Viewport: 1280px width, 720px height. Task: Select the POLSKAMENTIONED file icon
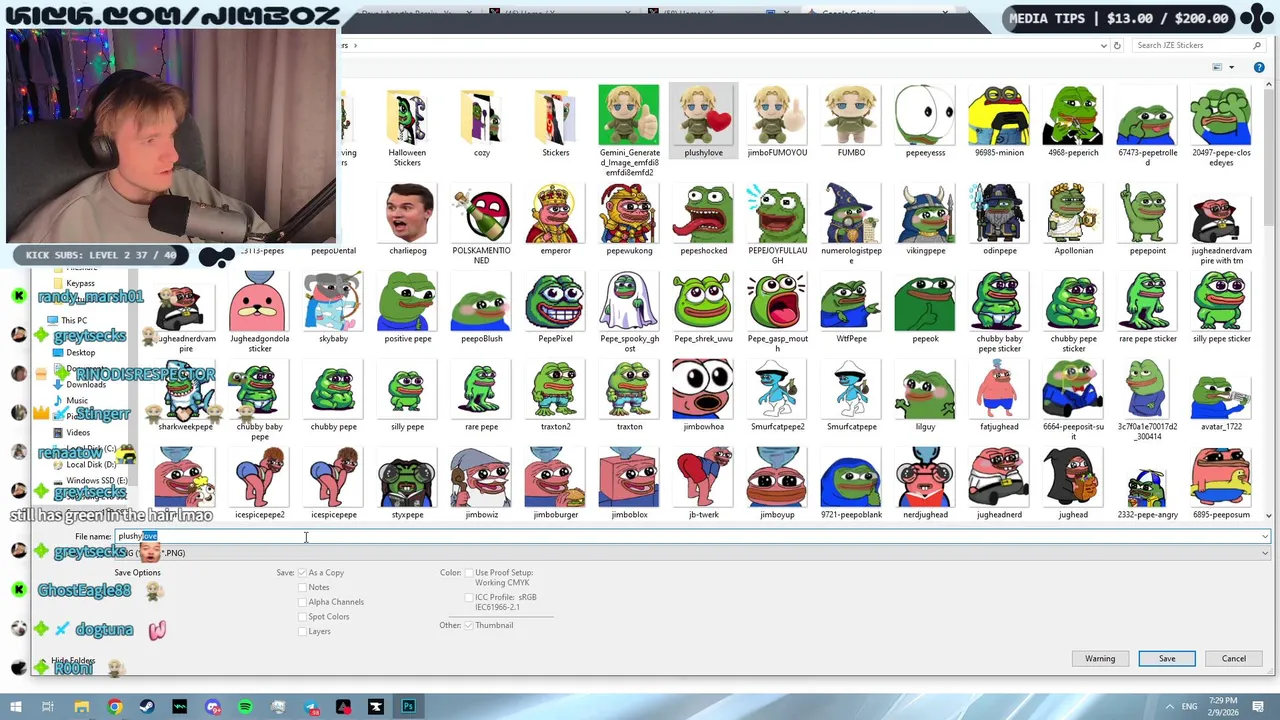click(x=481, y=213)
